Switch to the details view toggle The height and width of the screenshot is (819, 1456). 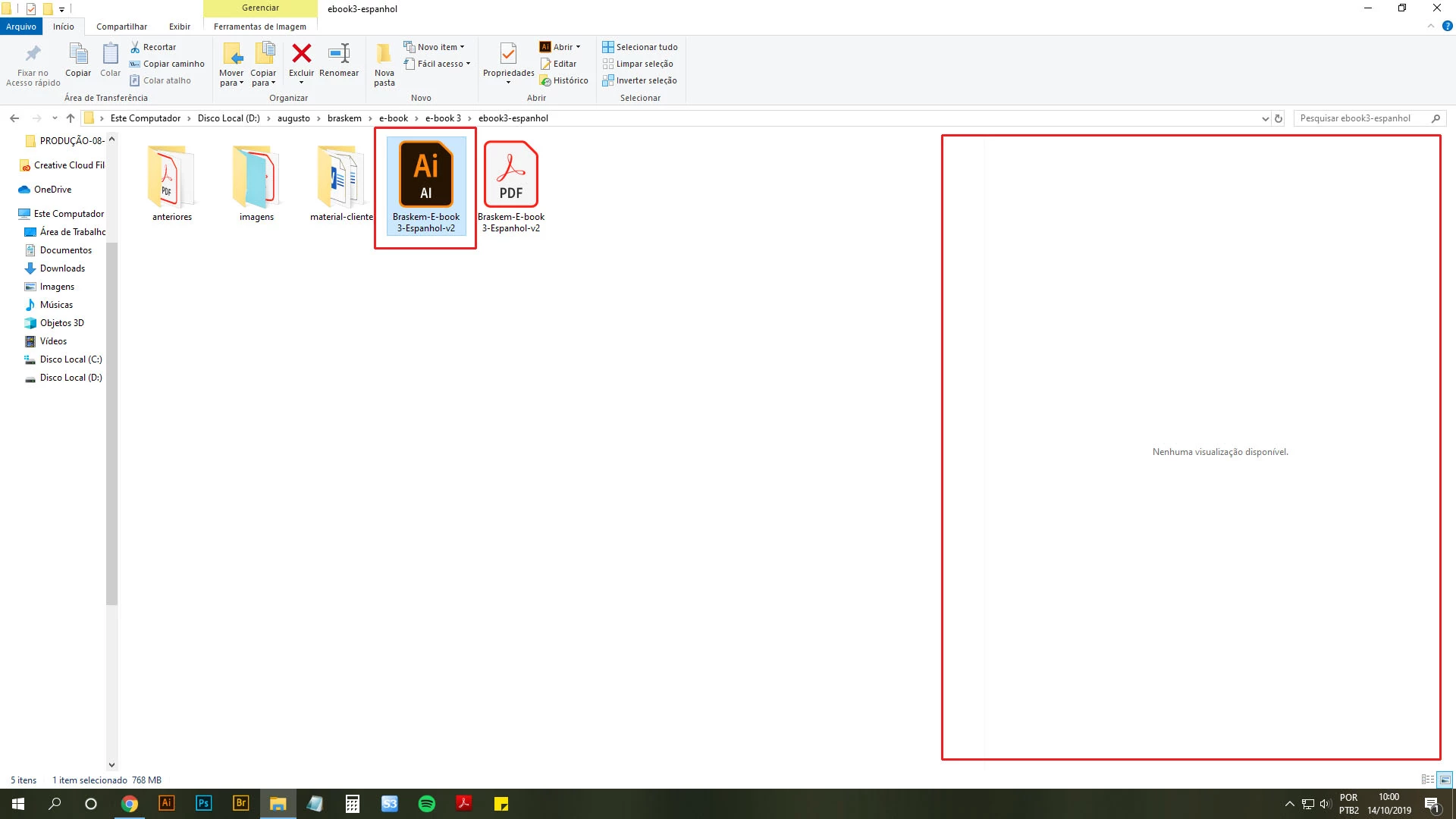coord(1427,780)
